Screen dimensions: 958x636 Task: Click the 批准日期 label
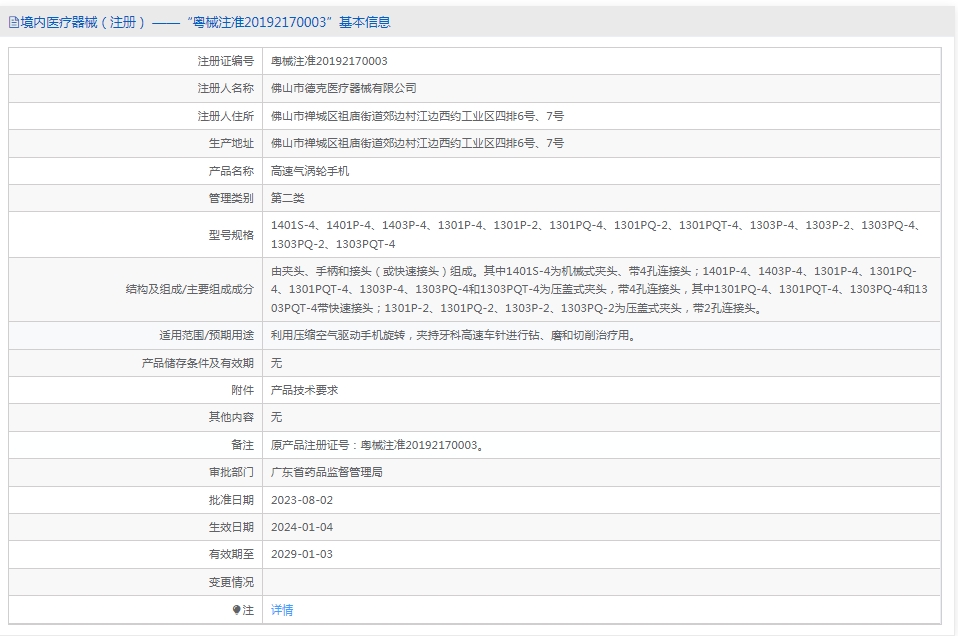pos(231,500)
